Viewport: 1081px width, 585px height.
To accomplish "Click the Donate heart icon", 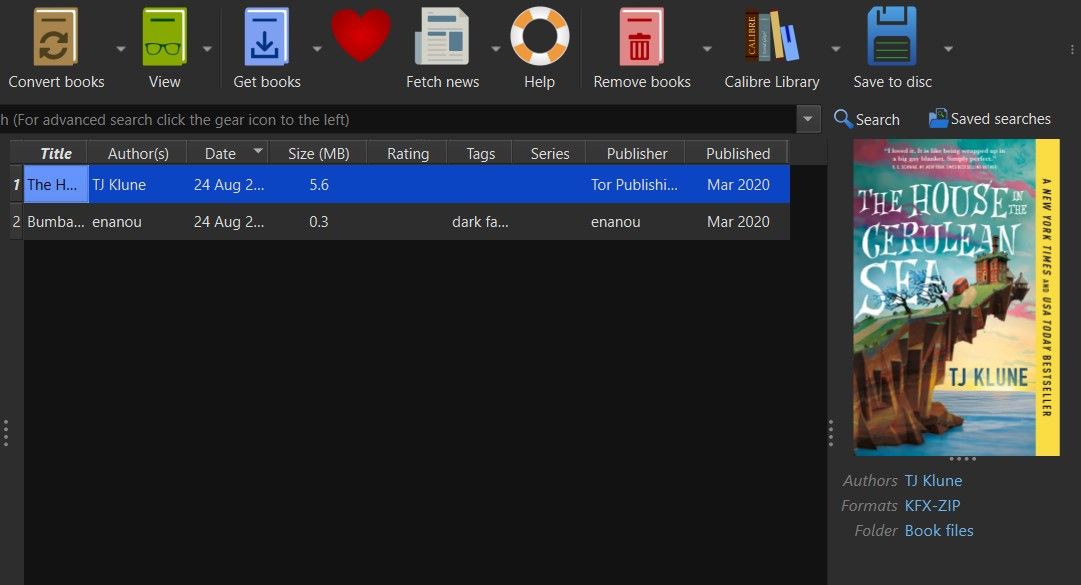I will click(x=360, y=35).
